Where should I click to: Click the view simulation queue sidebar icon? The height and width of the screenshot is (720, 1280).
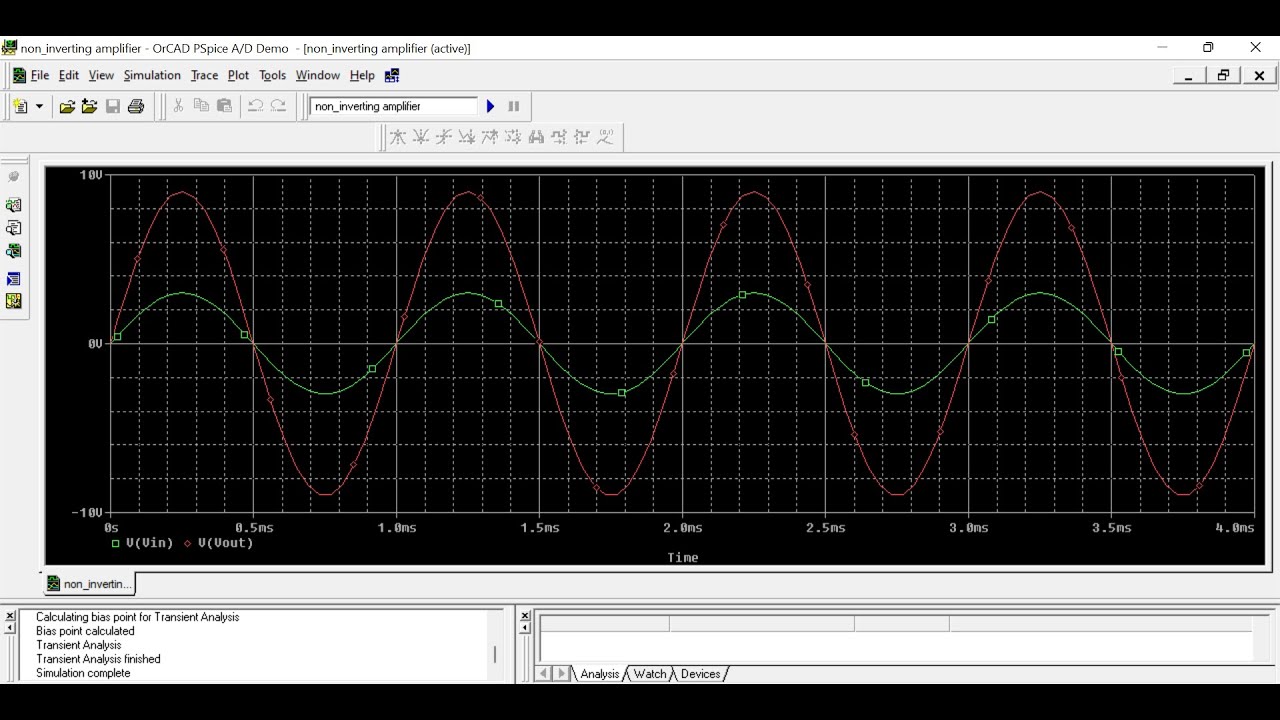tap(14, 251)
